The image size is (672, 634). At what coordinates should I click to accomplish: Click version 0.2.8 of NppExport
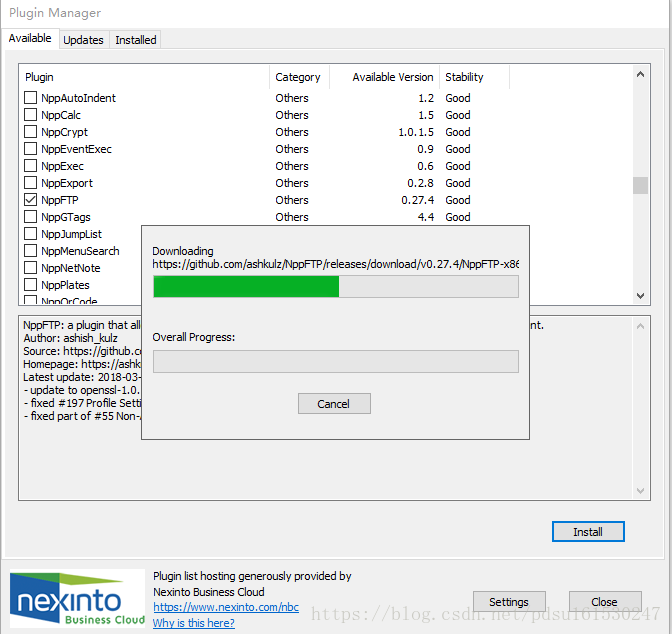pyautogui.click(x=420, y=183)
